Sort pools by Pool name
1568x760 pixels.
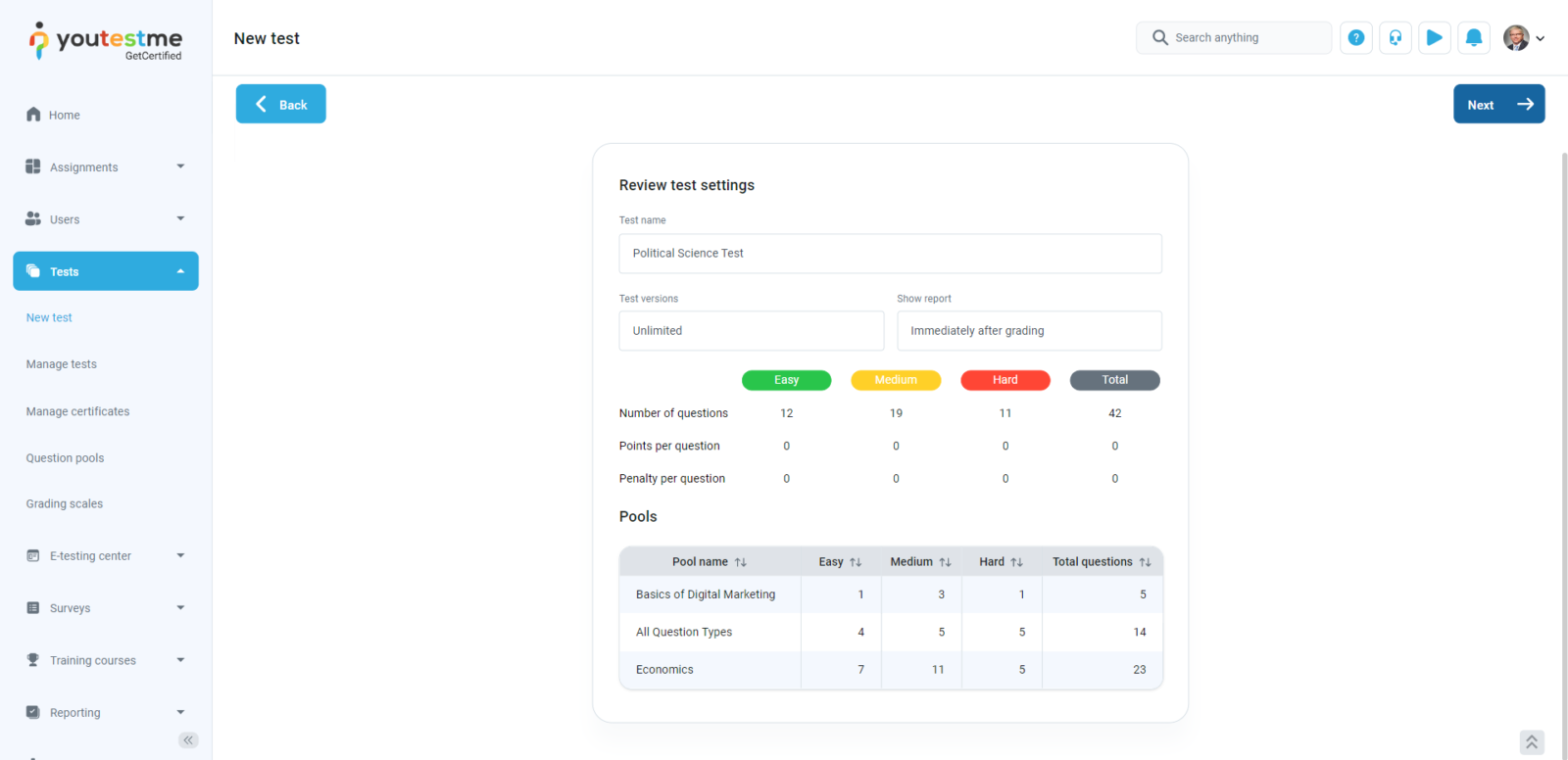(740, 562)
